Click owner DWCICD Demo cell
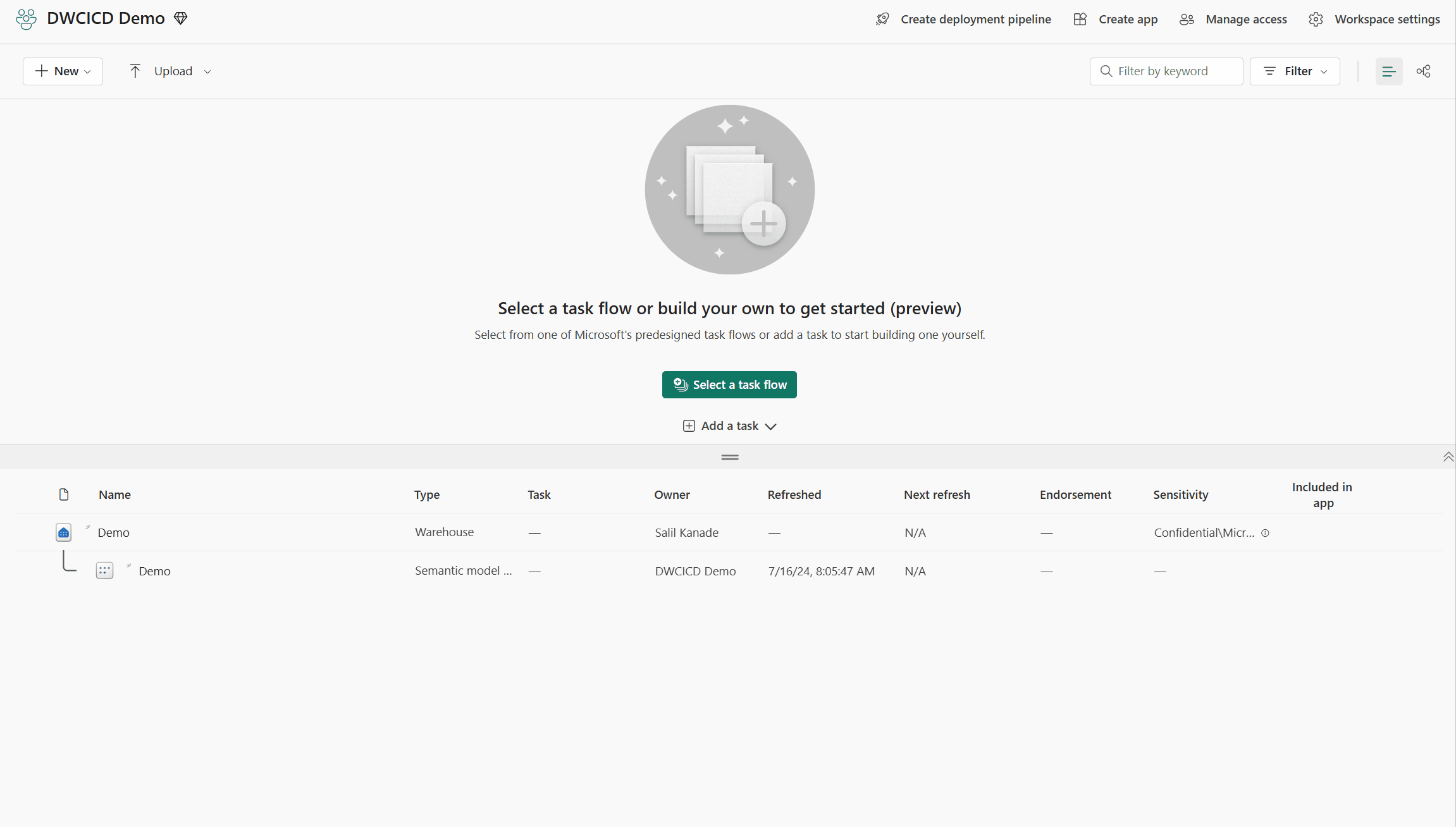 (695, 571)
